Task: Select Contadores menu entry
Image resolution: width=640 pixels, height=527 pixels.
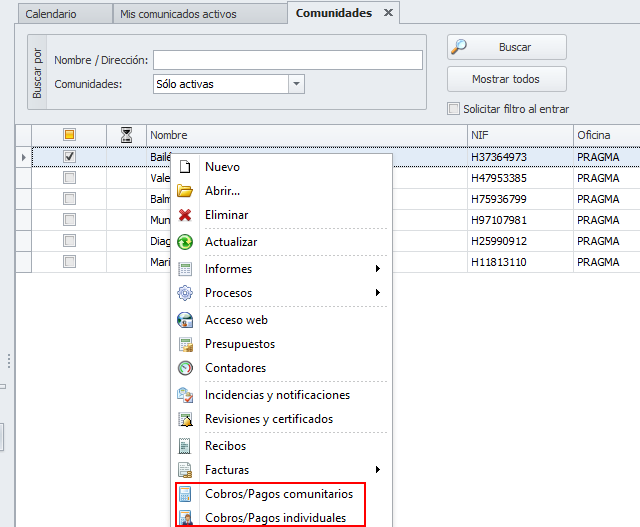Action: [x=281, y=368]
